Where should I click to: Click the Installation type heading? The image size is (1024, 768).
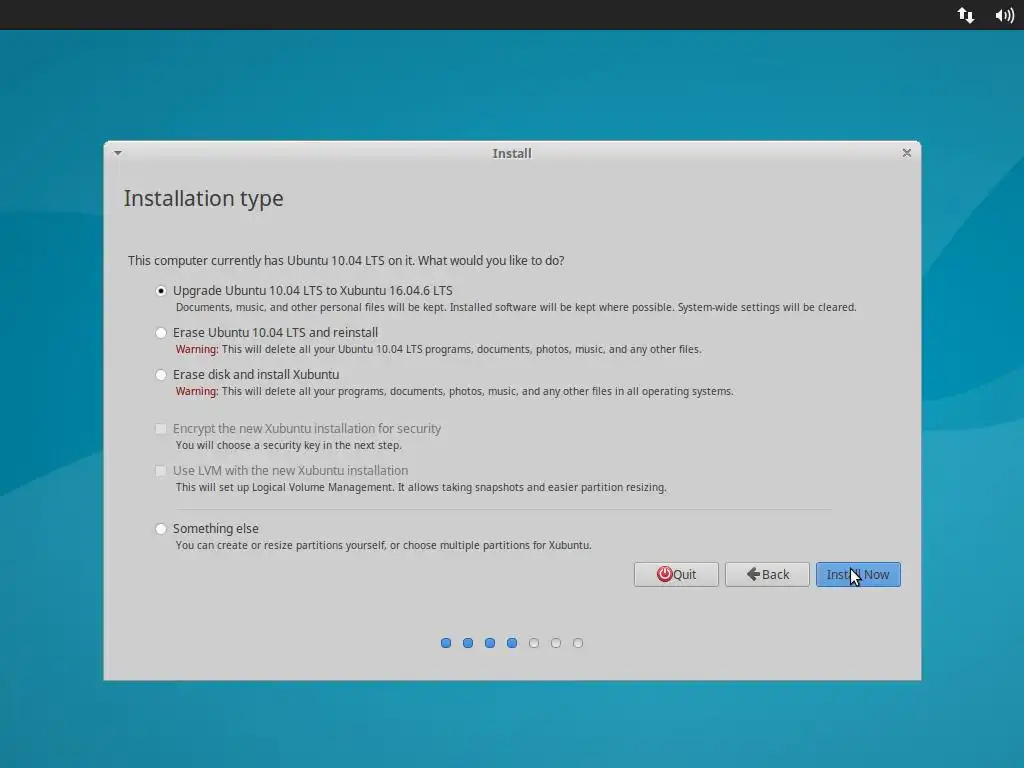[204, 199]
